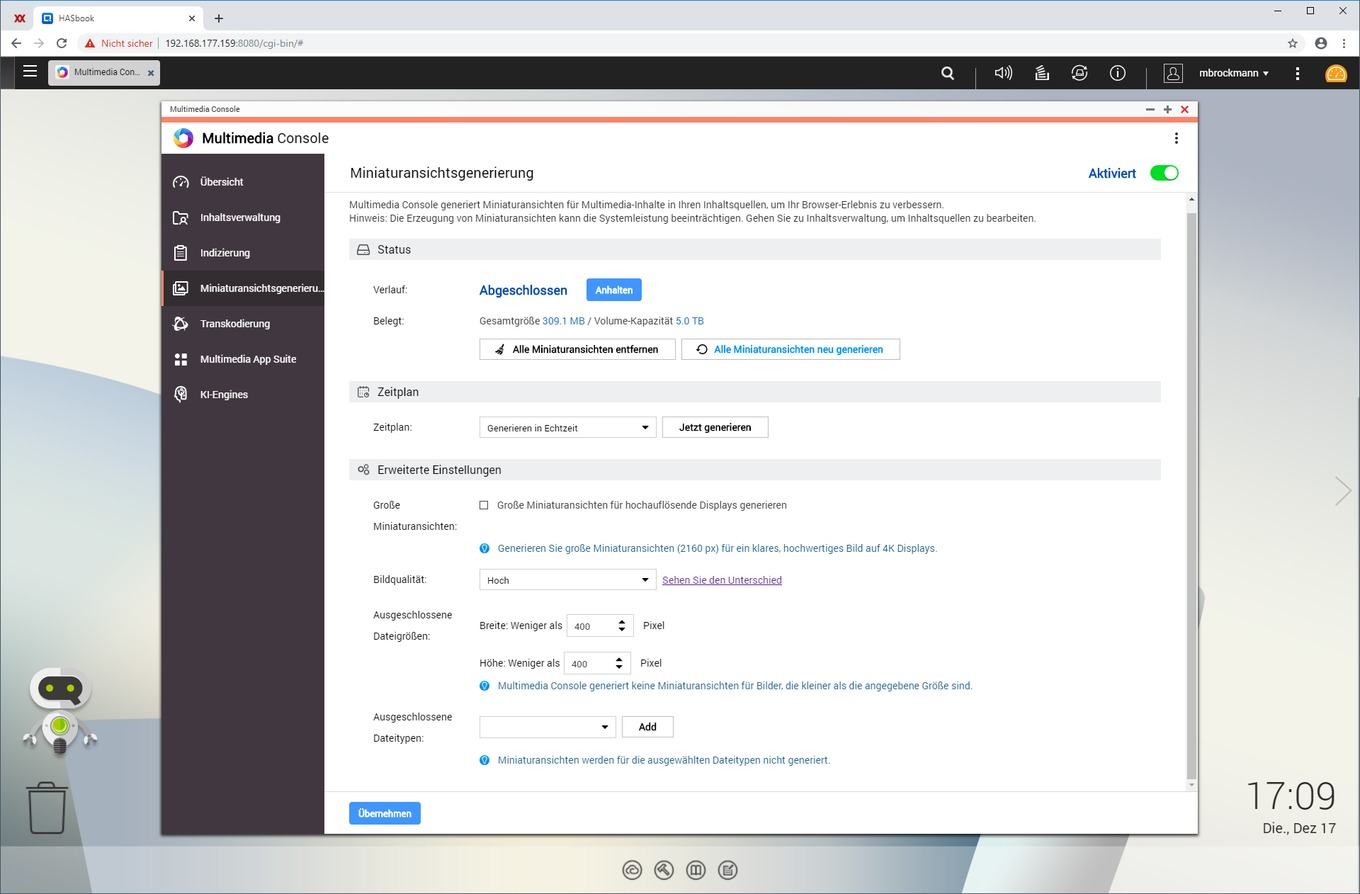Screen dimensions: 1360x894
Task: Click the Anhalten button
Action: (x=614, y=290)
